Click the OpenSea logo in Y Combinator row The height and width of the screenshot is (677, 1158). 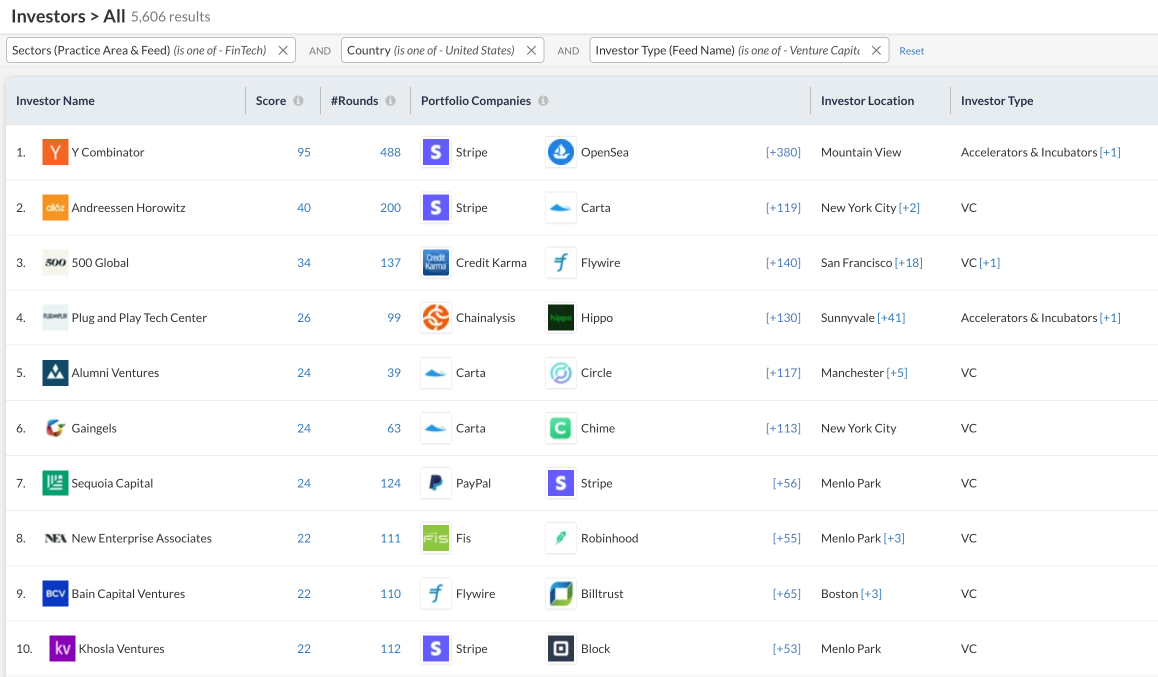click(x=561, y=152)
